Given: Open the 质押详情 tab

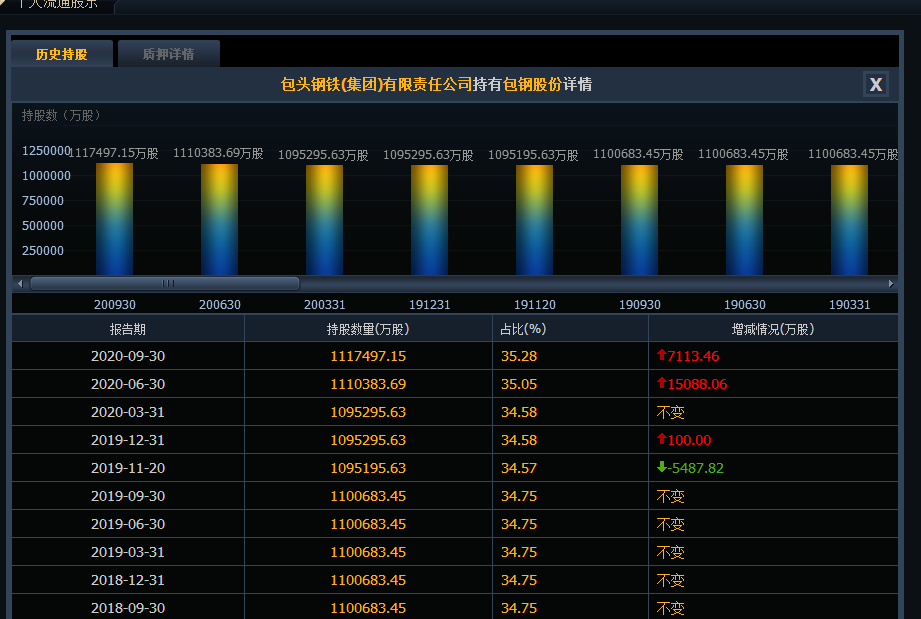Looking at the screenshot, I should point(169,54).
